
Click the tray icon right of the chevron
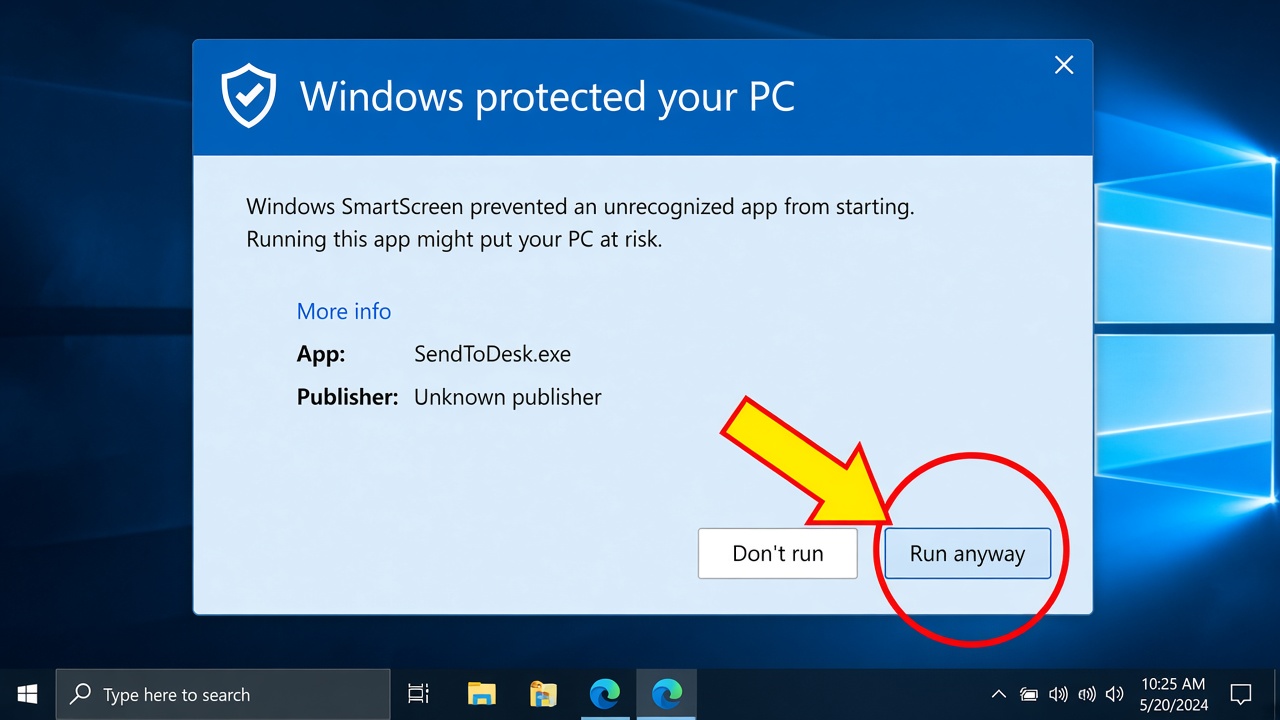click(x=1029, y=694)
